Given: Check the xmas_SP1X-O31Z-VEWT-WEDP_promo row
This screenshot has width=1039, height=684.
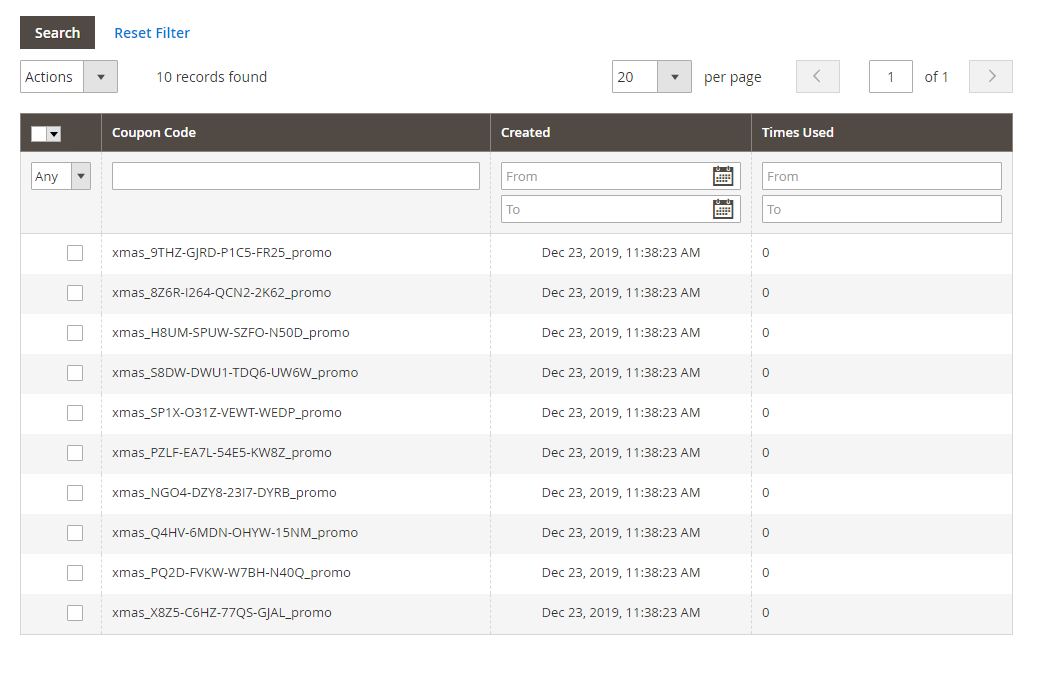Looking at the screenshot, I should click(75, 413).
